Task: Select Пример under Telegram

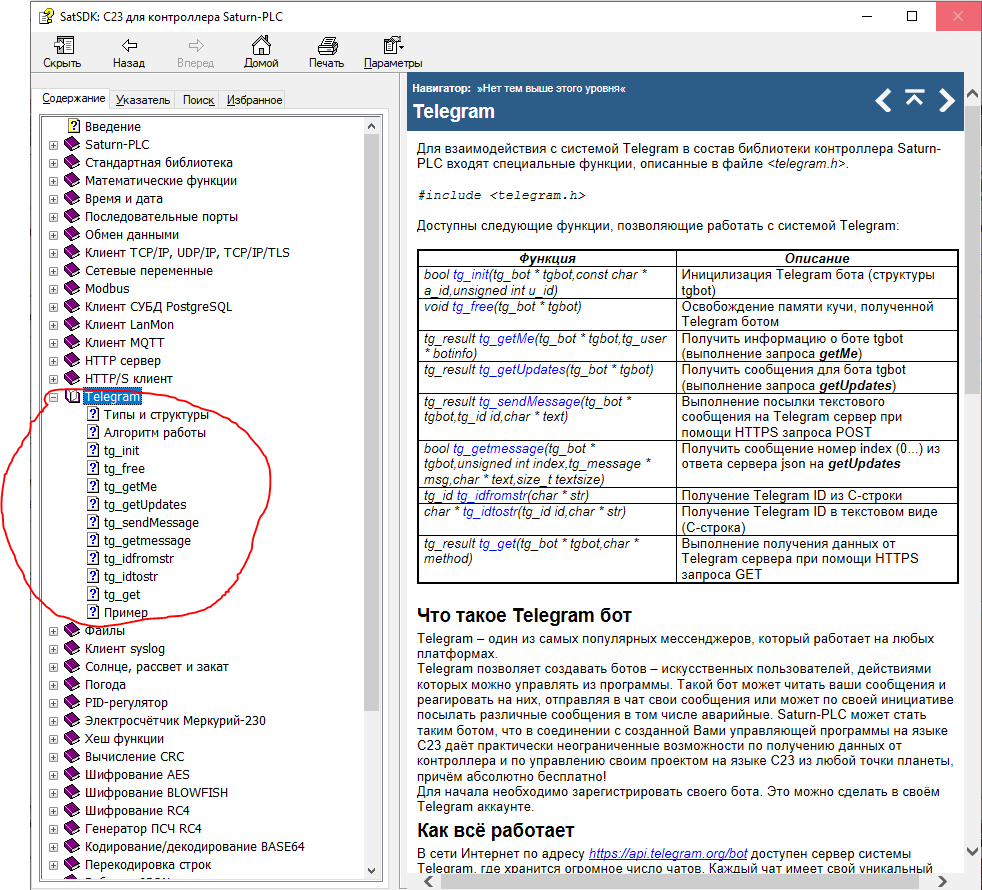Action: [x=126, y=613]
